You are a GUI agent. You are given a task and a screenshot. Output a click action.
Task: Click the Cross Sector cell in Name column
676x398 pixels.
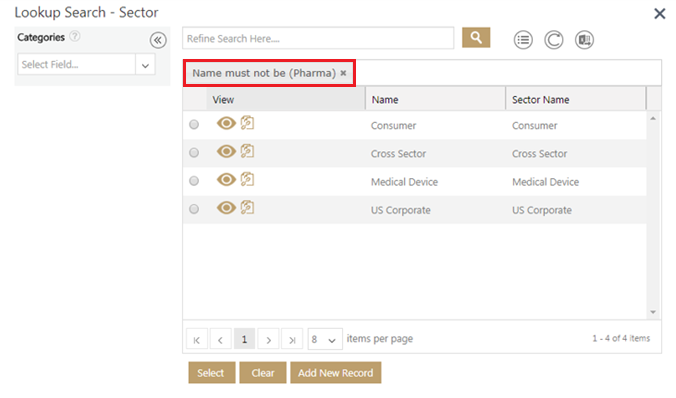398,154
